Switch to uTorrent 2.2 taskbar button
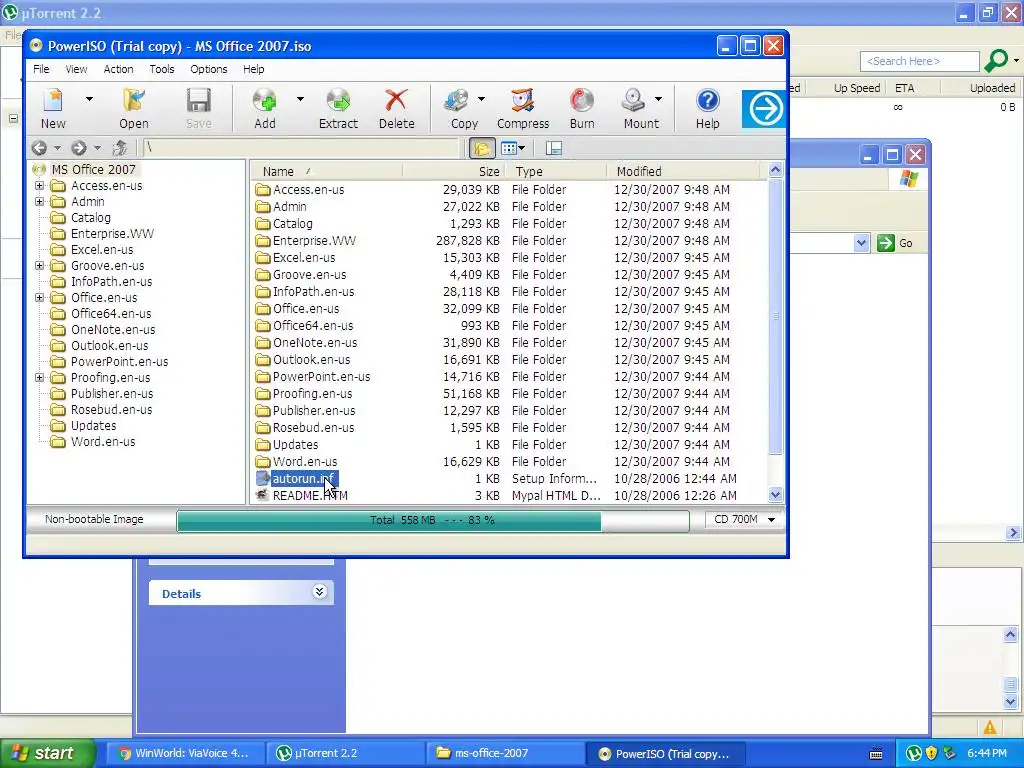Viewport: 1024px width, 768px height. [345, 753]
